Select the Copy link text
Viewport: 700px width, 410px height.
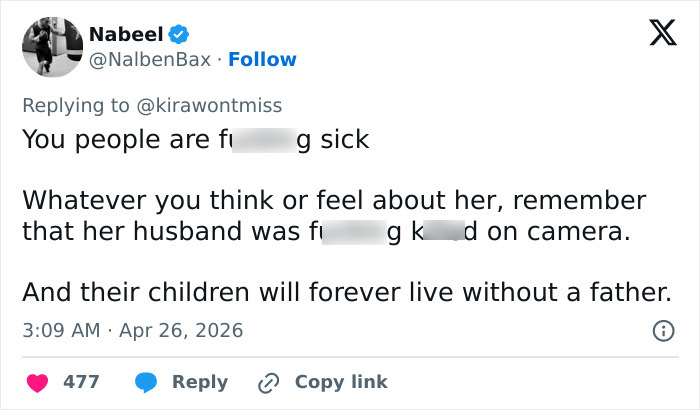[341, 382]
